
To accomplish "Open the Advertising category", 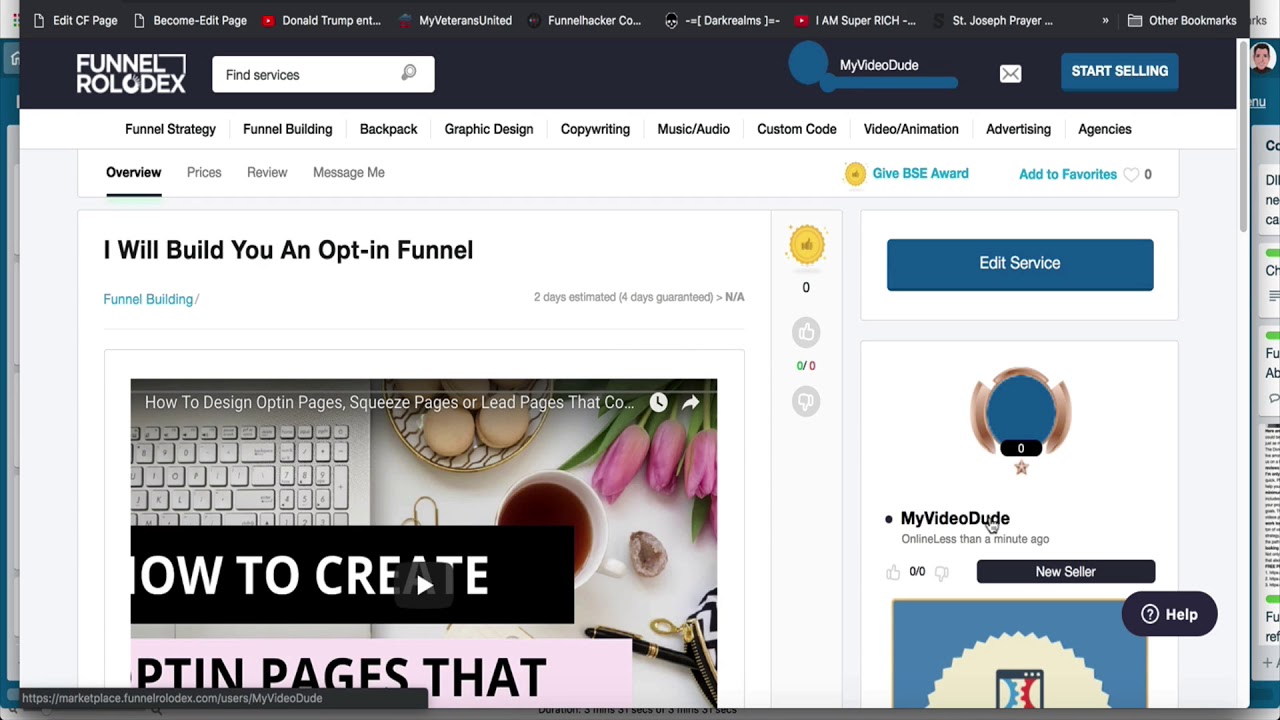I will click(x=1018, y=129).
